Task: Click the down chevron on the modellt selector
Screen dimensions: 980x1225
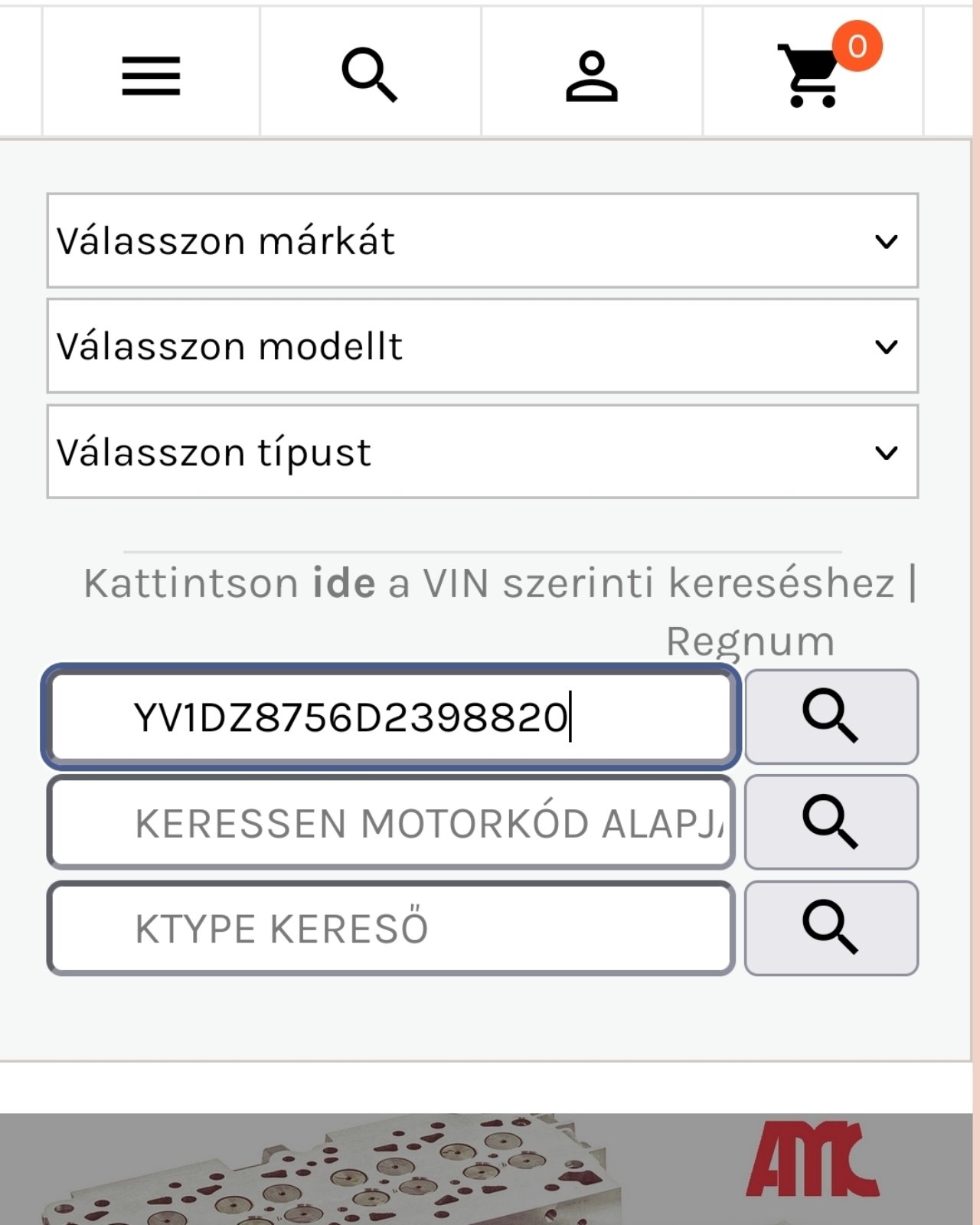Action: pyautogui.click(x=886, y=347)
